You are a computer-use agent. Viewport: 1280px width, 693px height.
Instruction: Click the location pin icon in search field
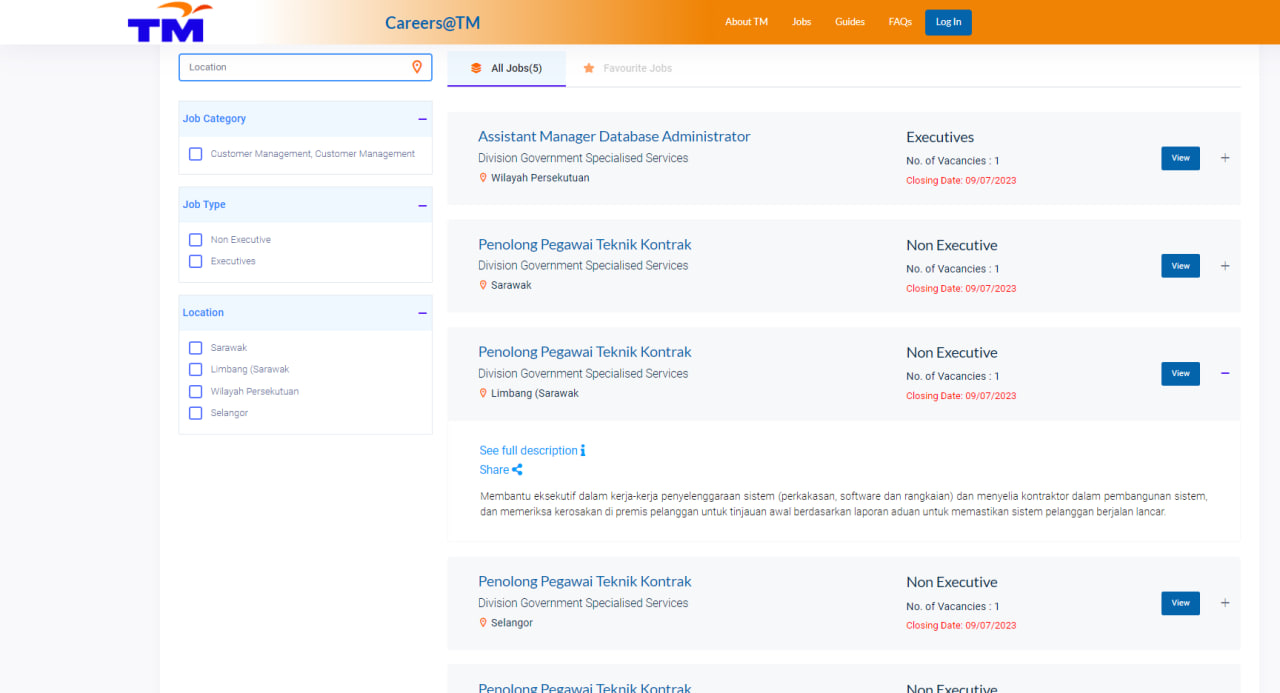tap(417, 67)
